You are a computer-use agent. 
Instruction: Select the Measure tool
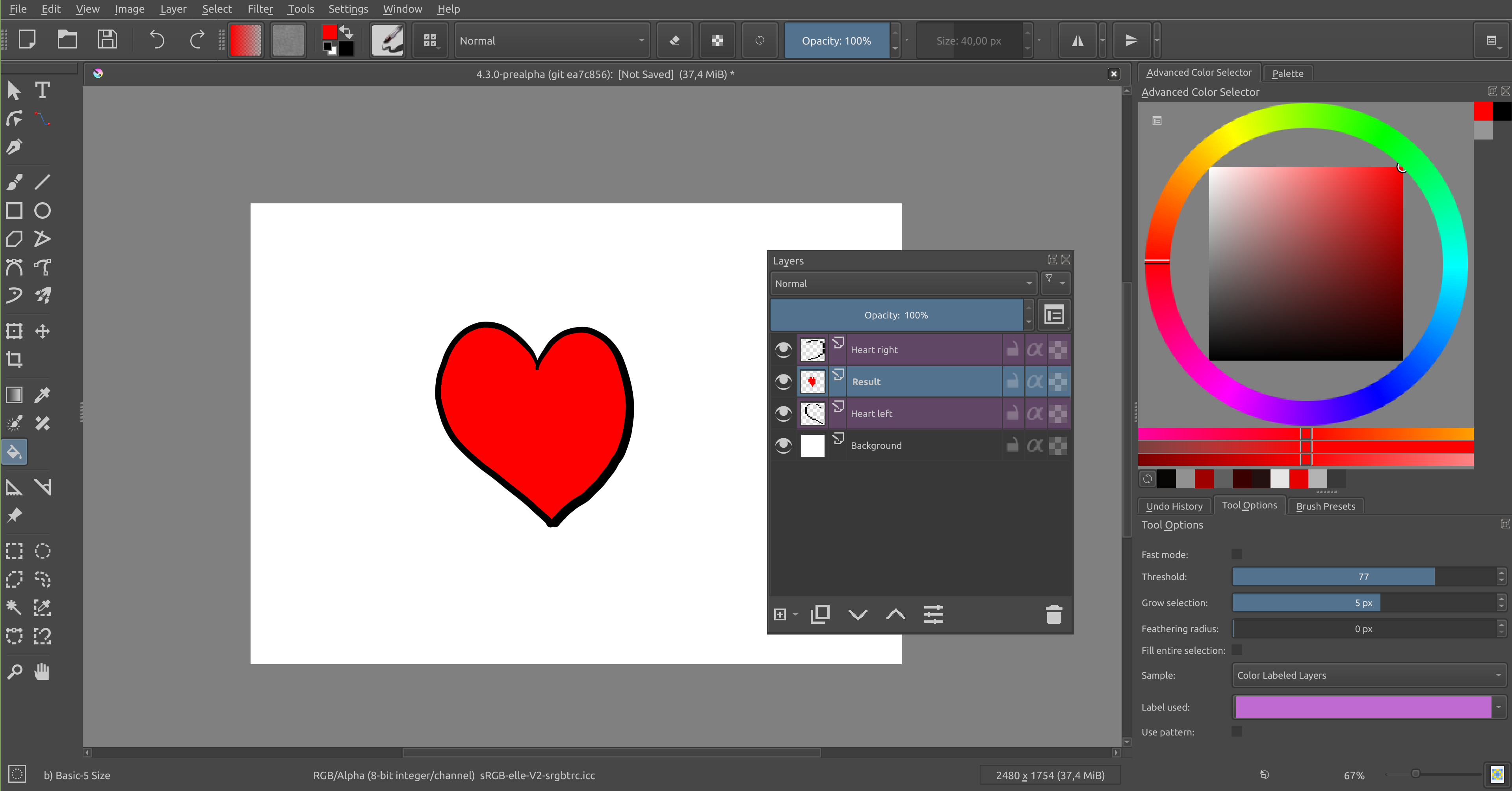point(14,487)
